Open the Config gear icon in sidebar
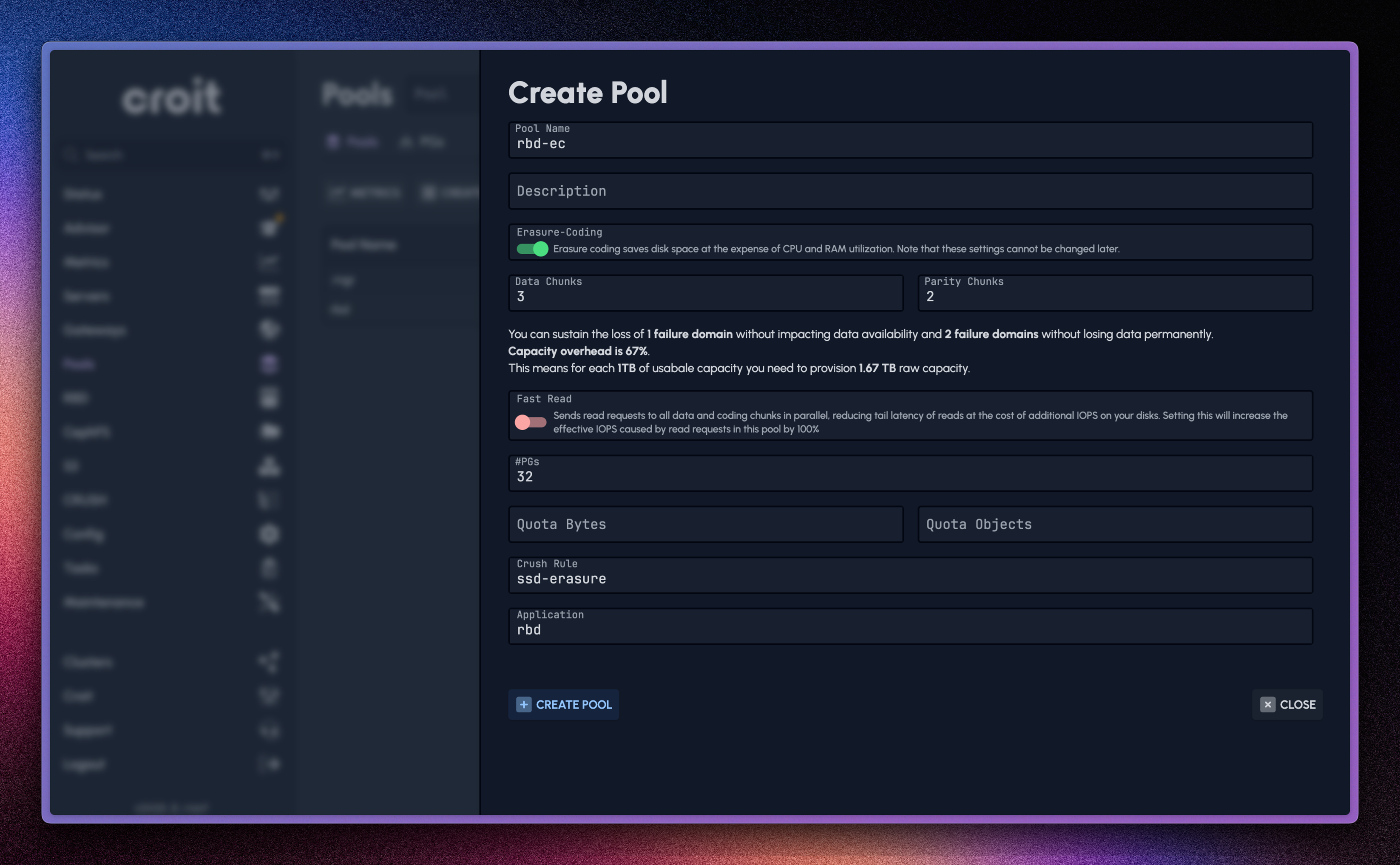 (270, 534)
